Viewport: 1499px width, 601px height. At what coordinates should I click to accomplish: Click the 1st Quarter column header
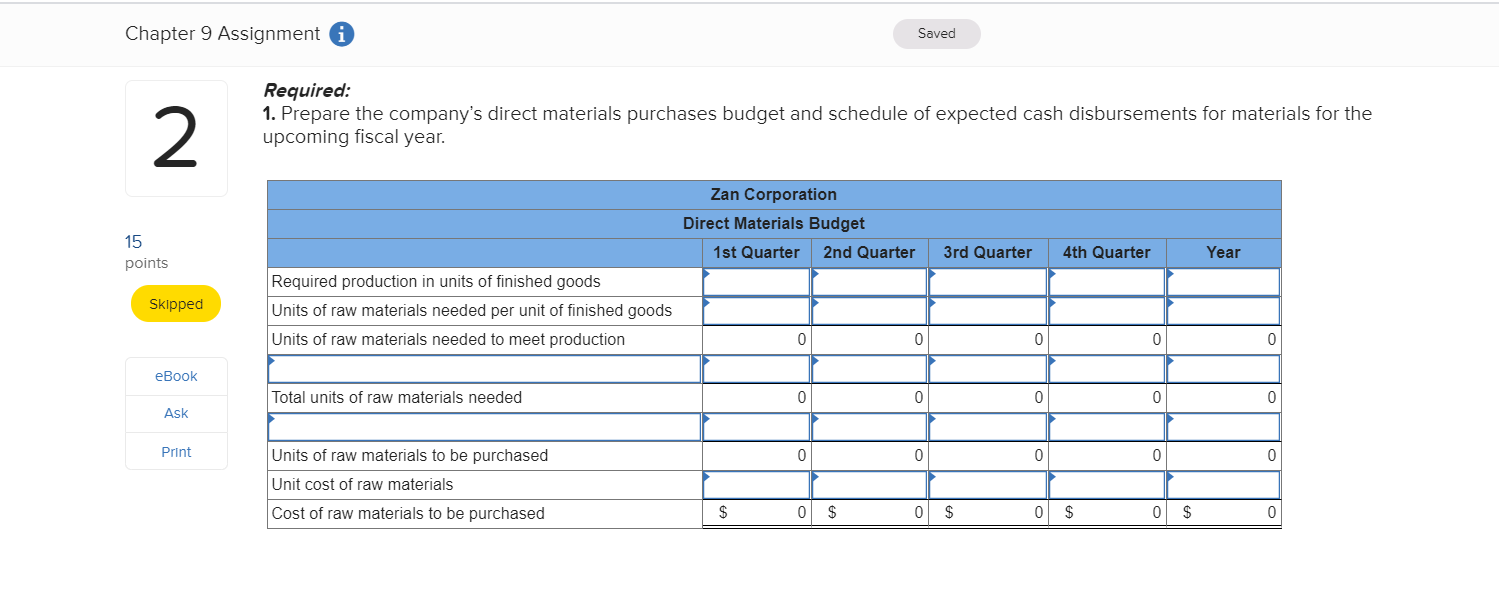coord(756,253)
